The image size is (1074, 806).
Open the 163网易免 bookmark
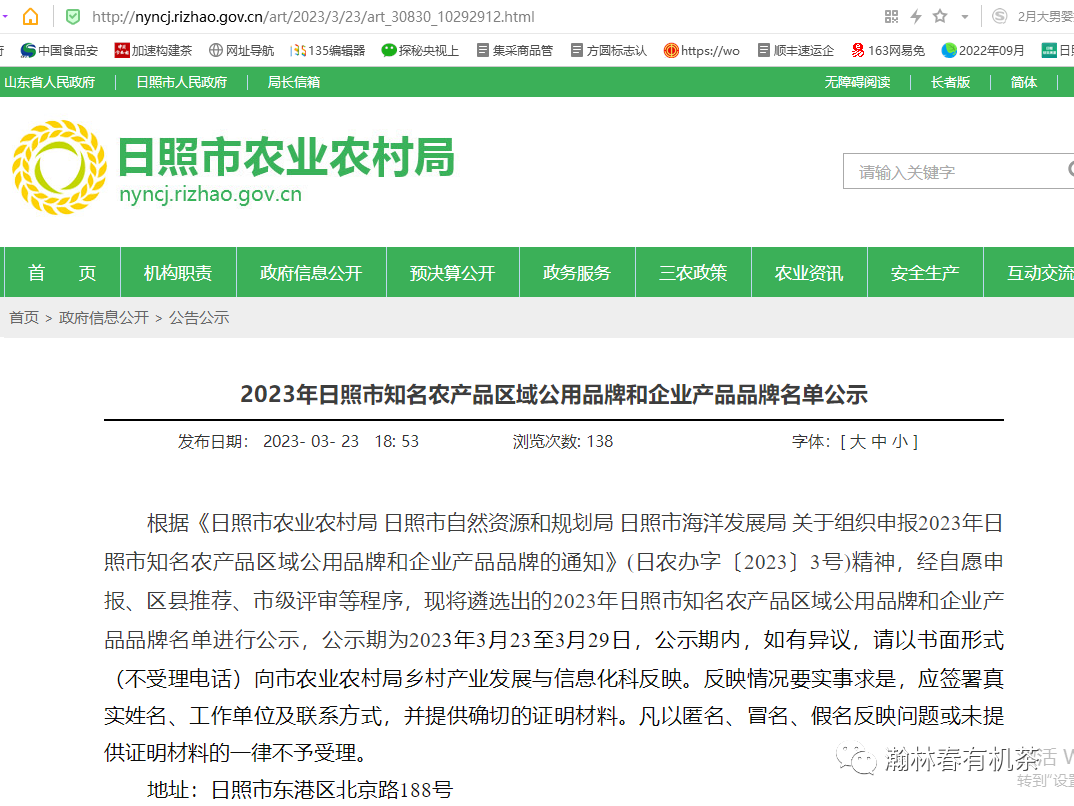pos(887,50)
